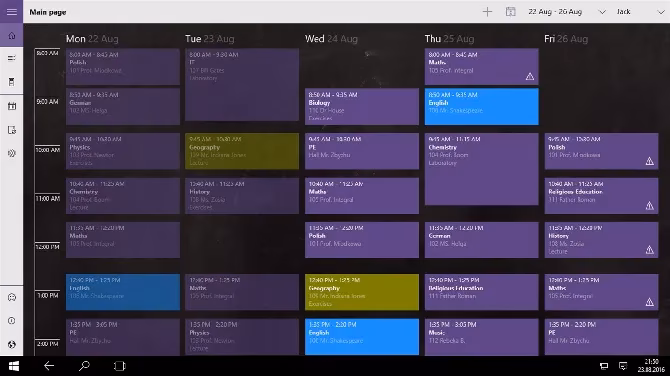Viewport: 670px width, 376px height.
Task: Open Tuesday's yellow Geography lecture
Action: tap(242, 151)
